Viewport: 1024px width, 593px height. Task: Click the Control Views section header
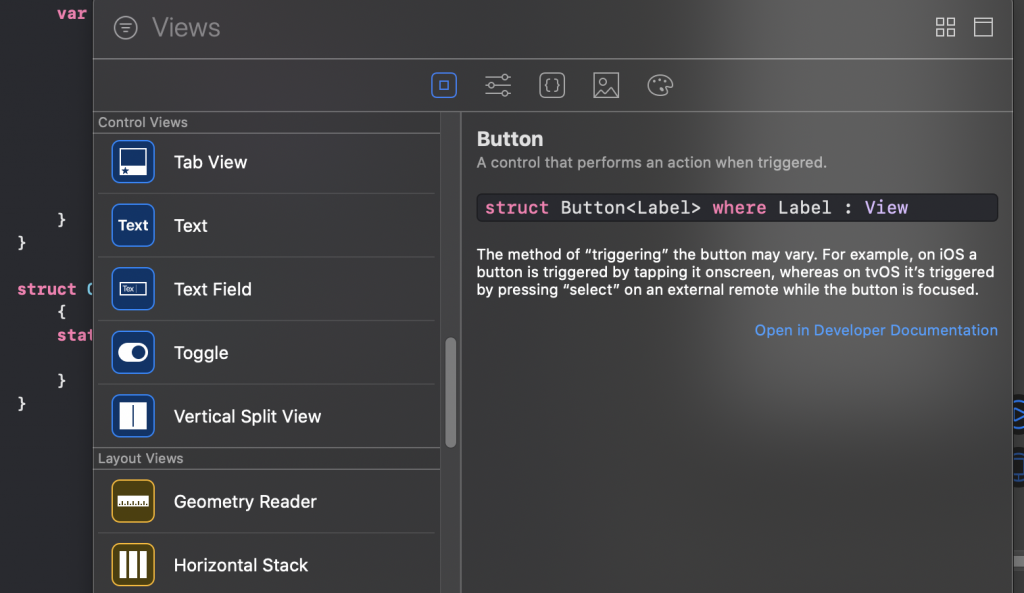[x=143, y=123]
